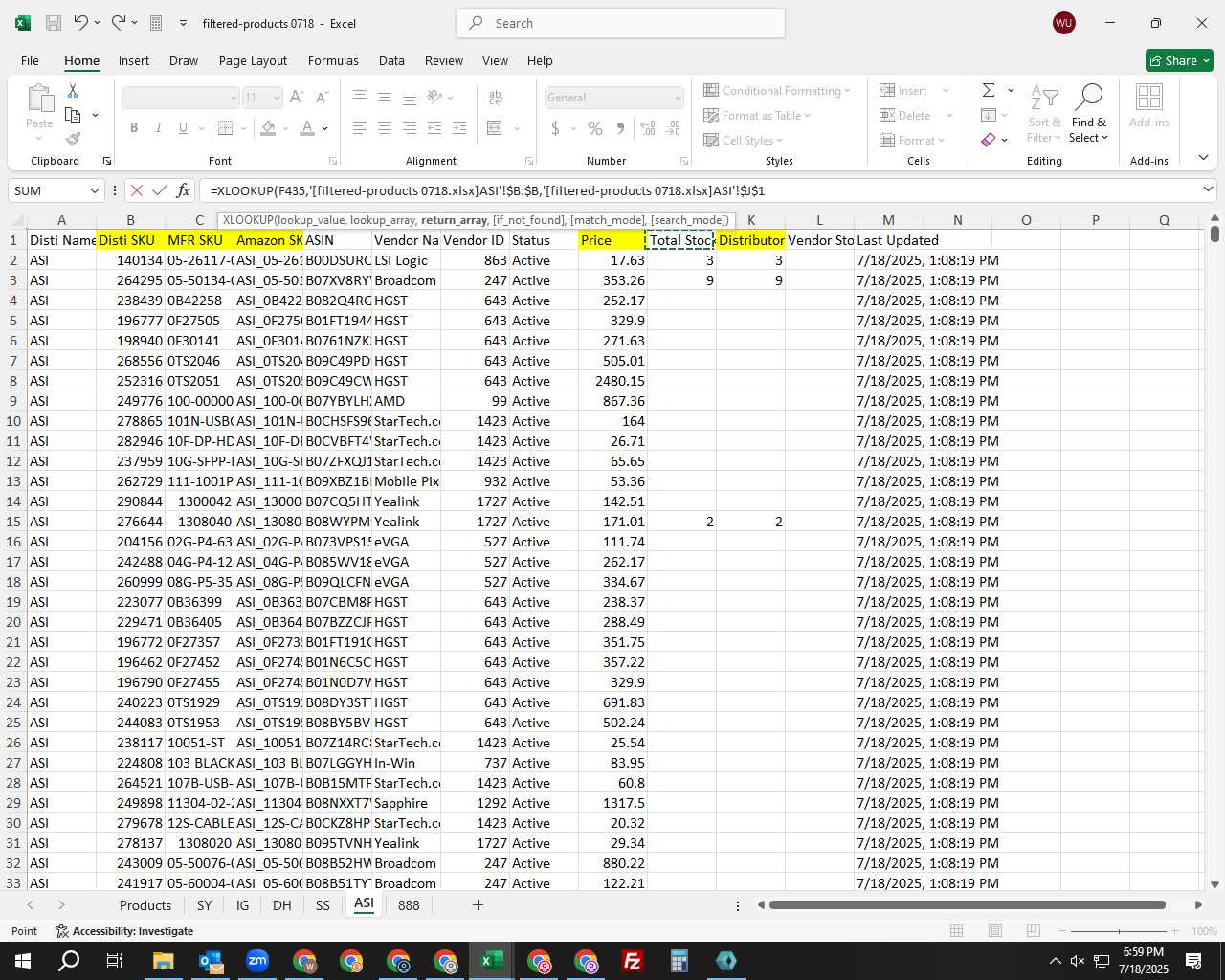Toggle Bottom Align
1225x980 pixels.
coord(410,97)
